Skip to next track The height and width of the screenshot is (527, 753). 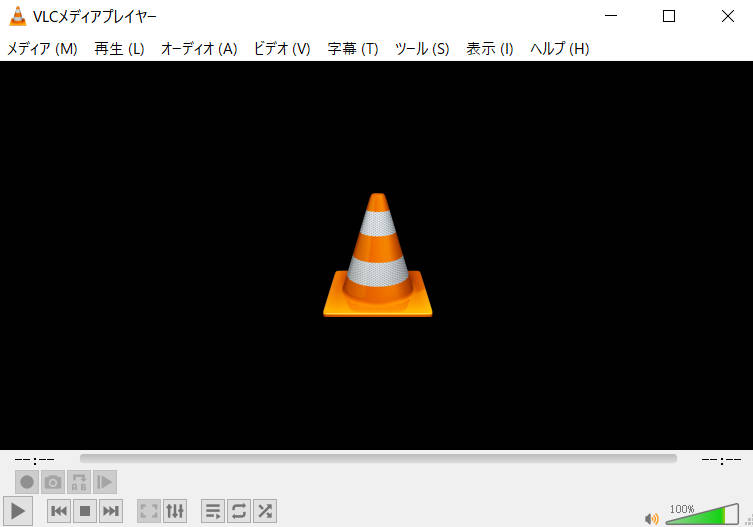click(111, 511)
